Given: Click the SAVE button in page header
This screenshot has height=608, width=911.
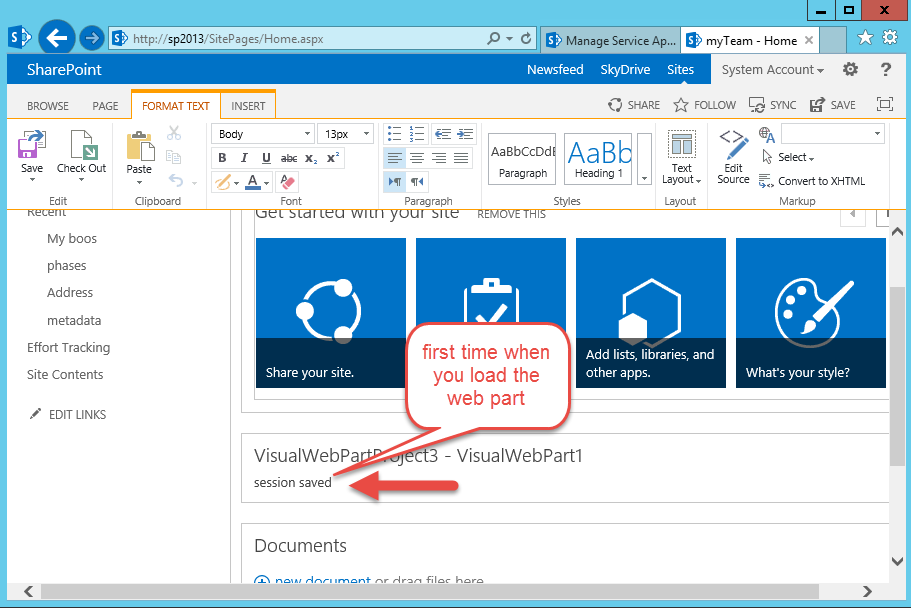Looking at the screenshot, I should click(x=833, y=105).
